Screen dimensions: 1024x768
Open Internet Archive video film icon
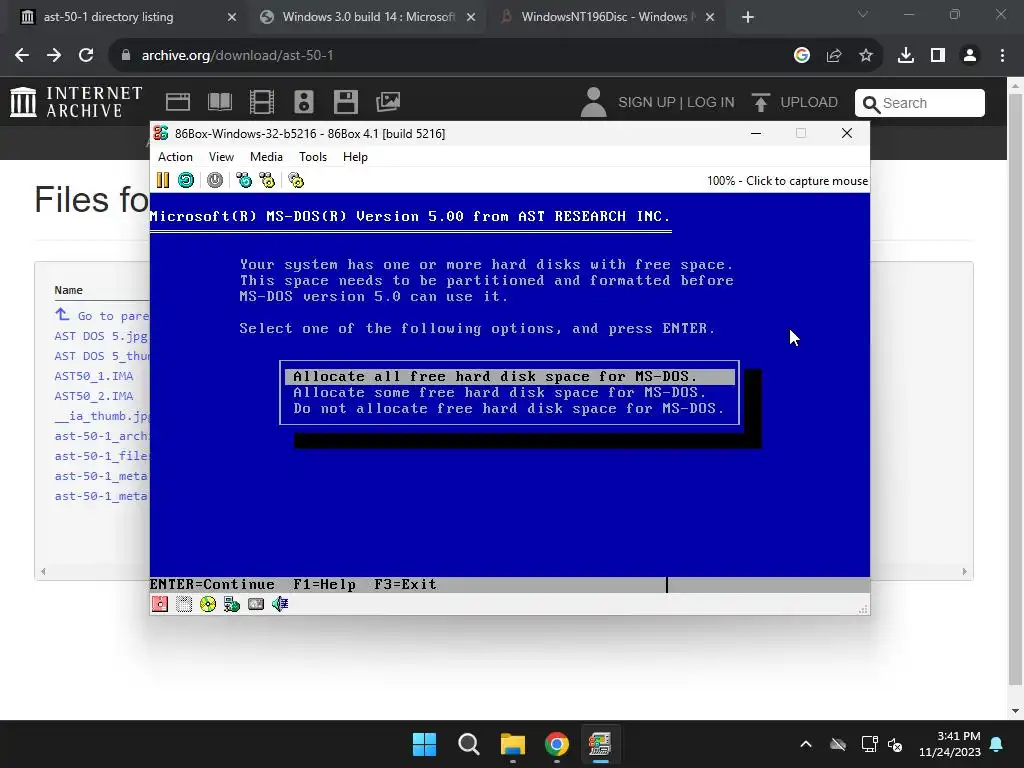coord(262,102)
